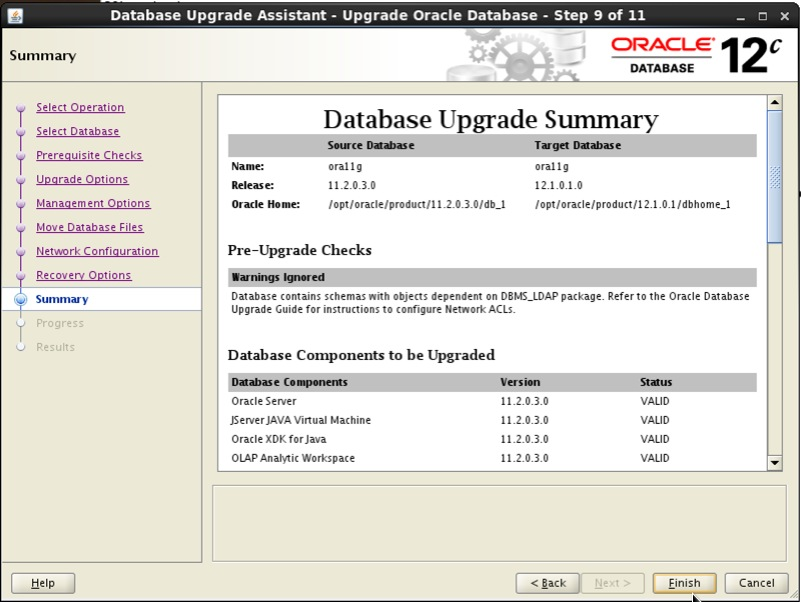The height and width of the screenshot is (602, 801).
Task: Click the Database Components column header
Action: 289,382
